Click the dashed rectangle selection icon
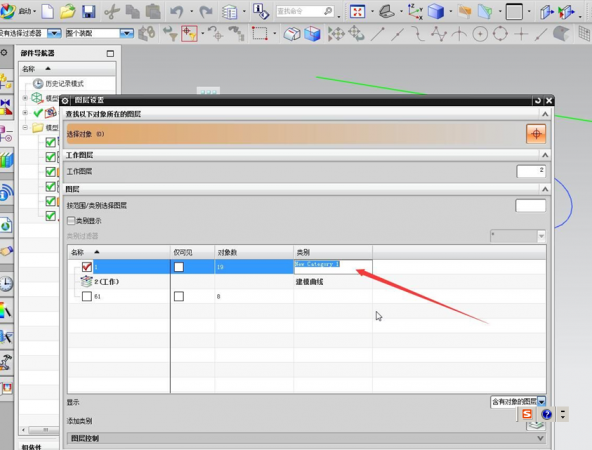This screenshot has width=592, height=450. click(260, 34)
